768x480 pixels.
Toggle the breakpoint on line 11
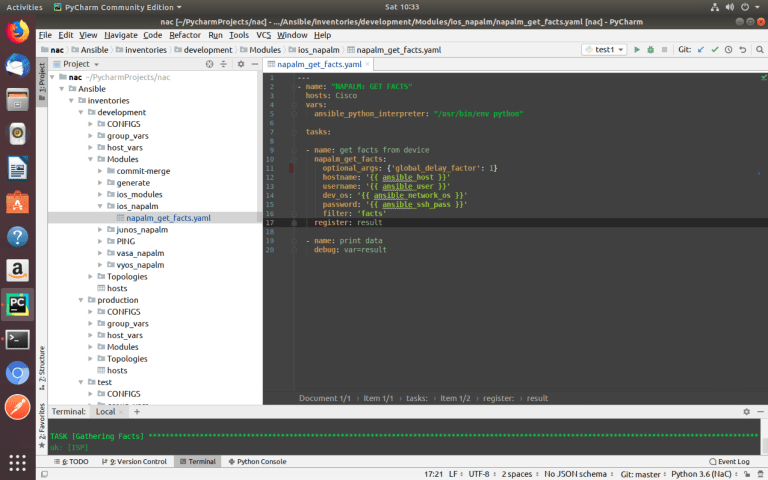[291, 168]
